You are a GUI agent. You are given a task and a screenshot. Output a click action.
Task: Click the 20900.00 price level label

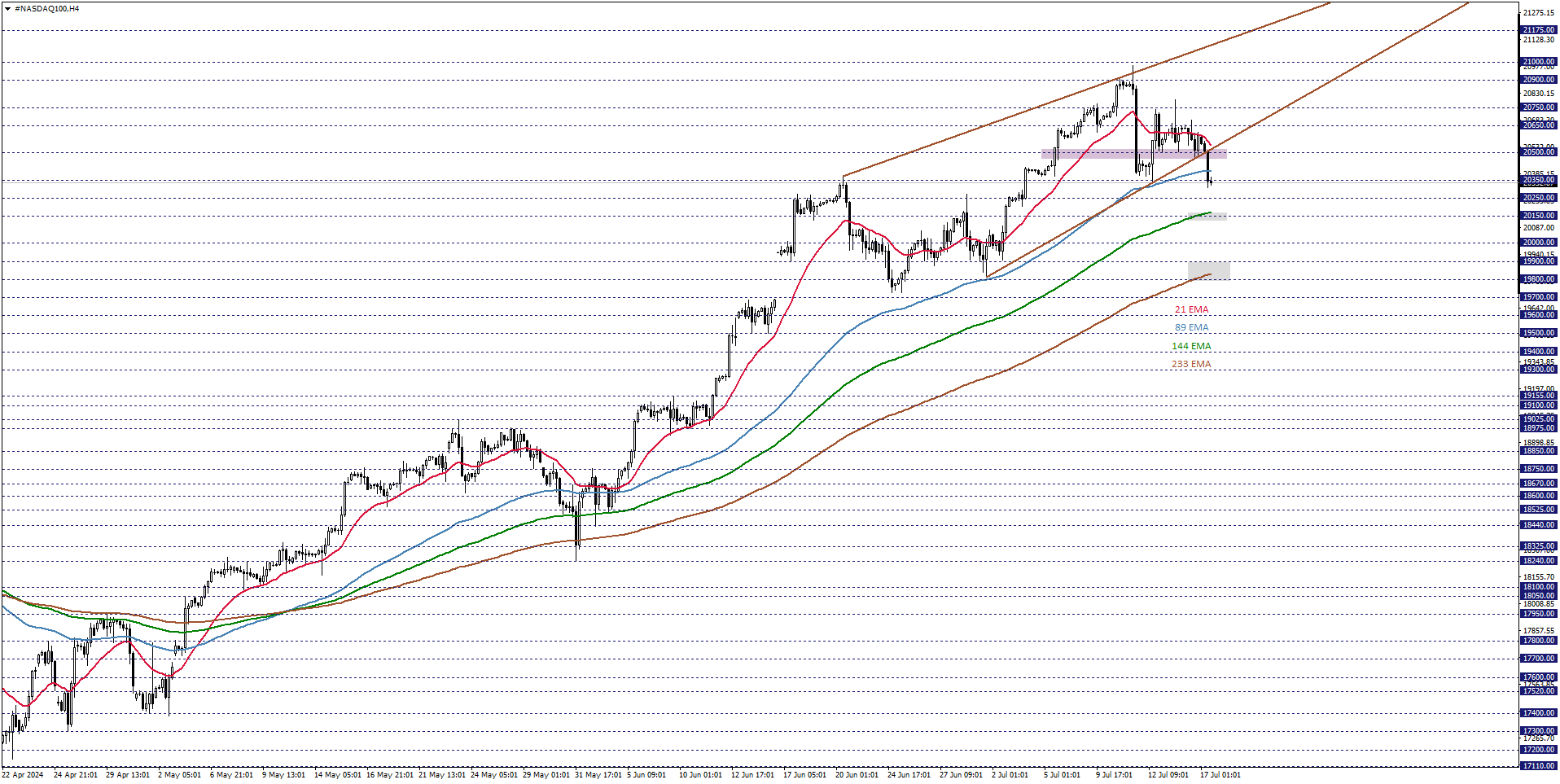[1539, 80]
